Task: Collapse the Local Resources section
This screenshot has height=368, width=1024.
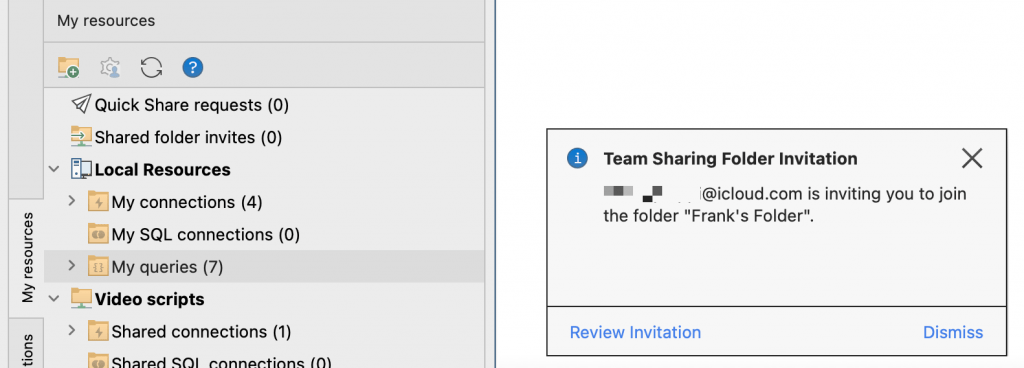Action: [x=54, y=170]
